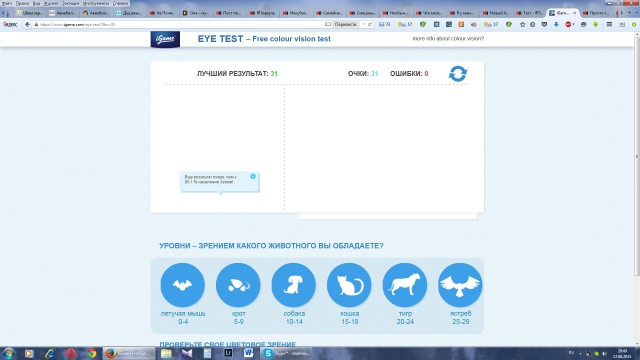Click the Pocket shield toolbar icon
This screenshot has height=360, width=640.
544,24
